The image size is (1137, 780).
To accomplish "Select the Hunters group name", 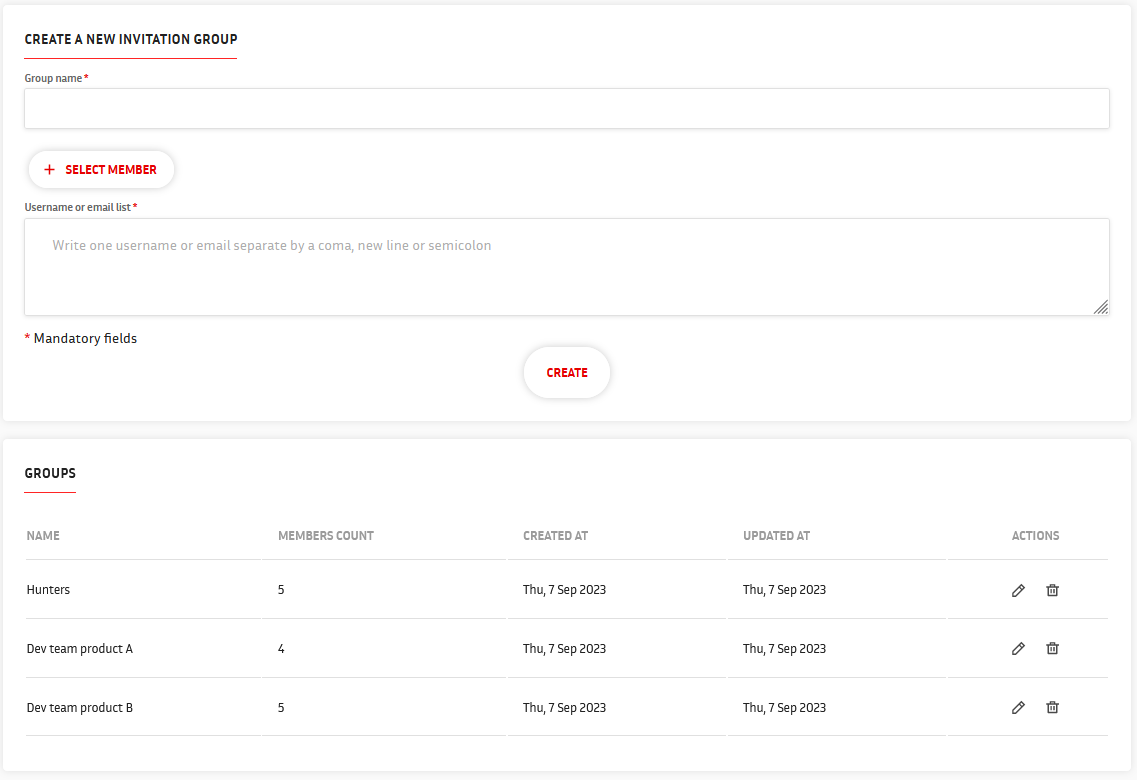I will 49,589.
